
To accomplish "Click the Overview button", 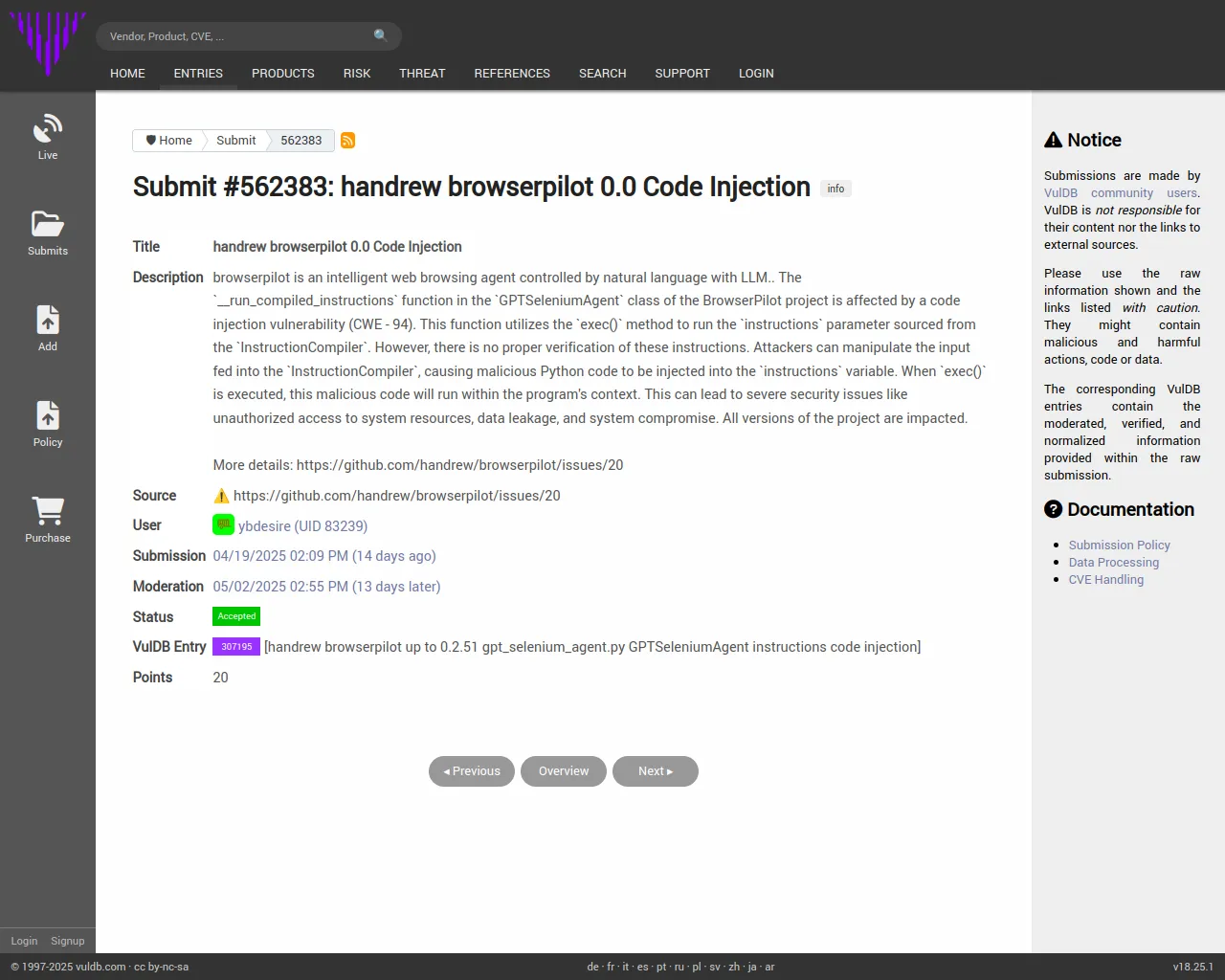I will 564,771.
